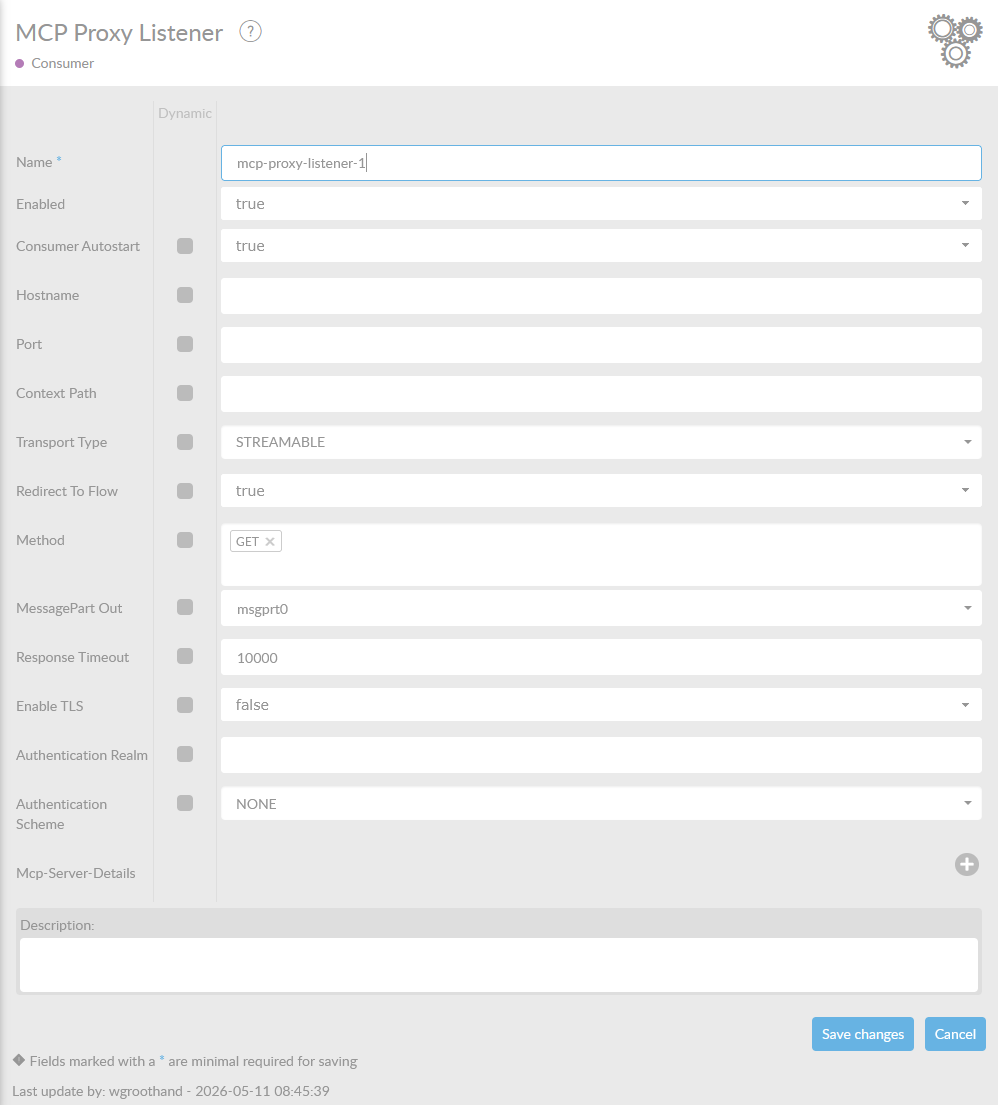Open the Transport Type STREAMABLE dropdown
The width and height of the screenshot is (998, 1105).
click(601, 442)
